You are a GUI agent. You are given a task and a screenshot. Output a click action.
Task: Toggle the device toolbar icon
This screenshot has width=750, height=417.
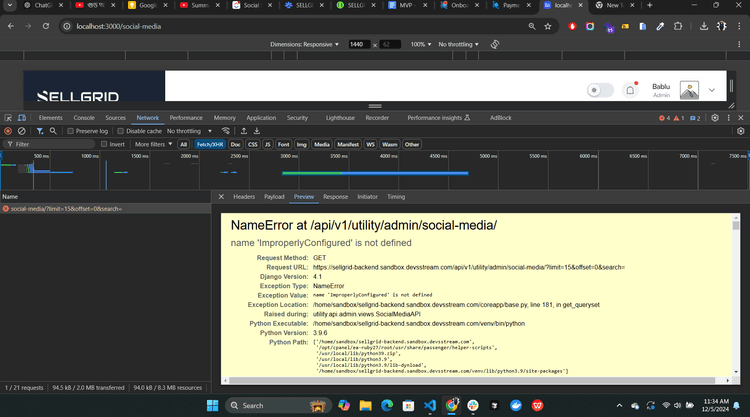tap(23, 118)
